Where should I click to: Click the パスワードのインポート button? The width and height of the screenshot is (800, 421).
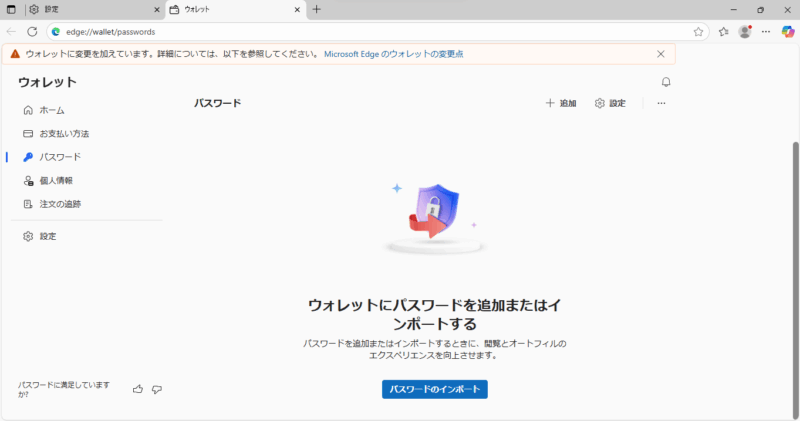click(435, 389)
